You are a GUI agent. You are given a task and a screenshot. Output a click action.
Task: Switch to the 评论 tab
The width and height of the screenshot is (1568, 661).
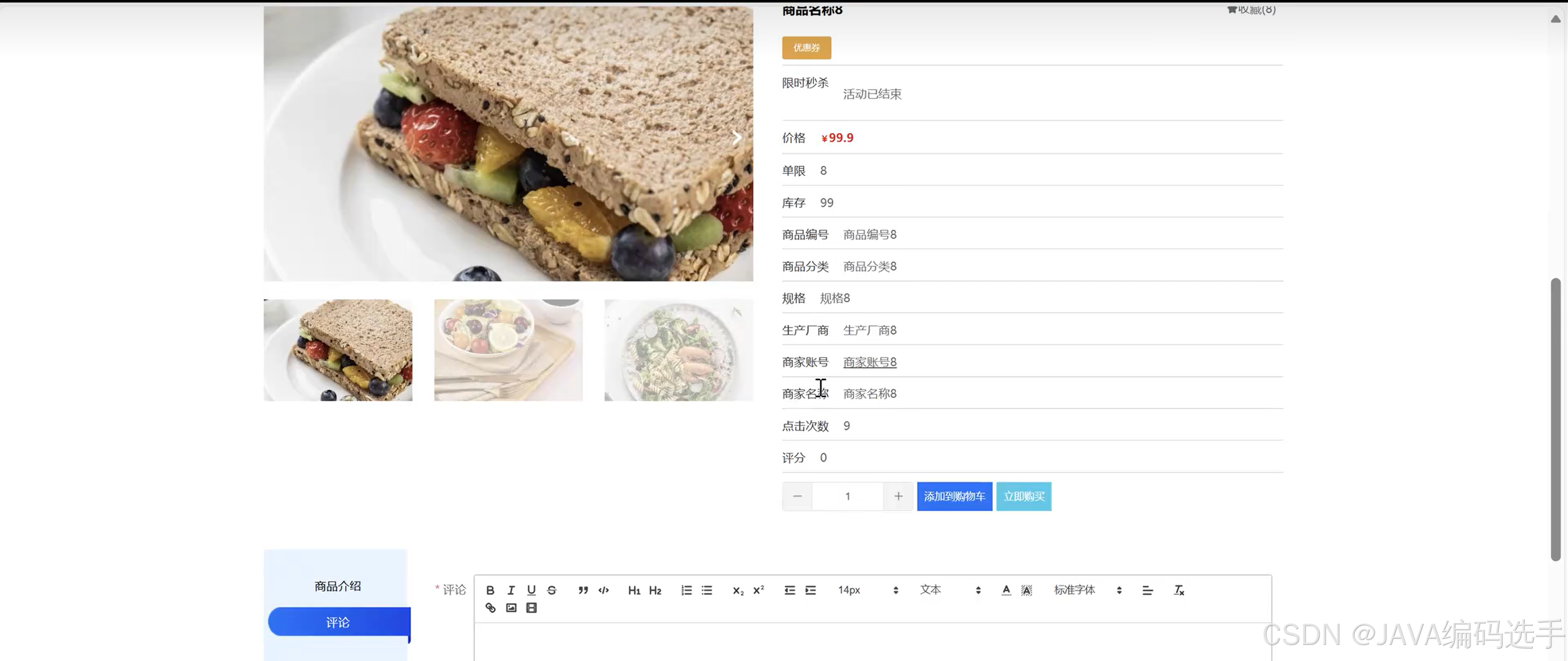[x=338, y=621]
